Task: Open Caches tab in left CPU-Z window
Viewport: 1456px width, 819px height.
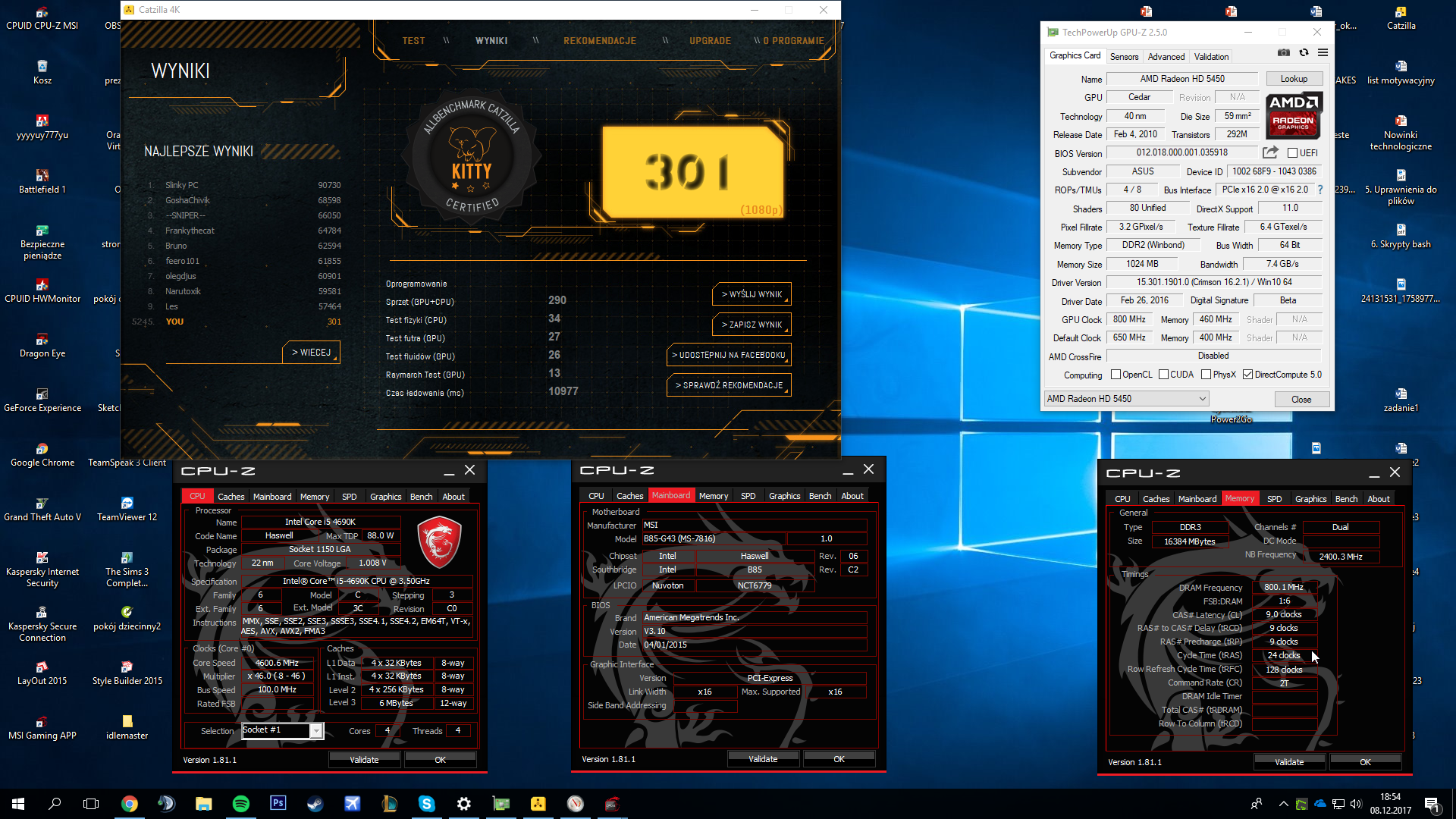Action: point(231,497)
